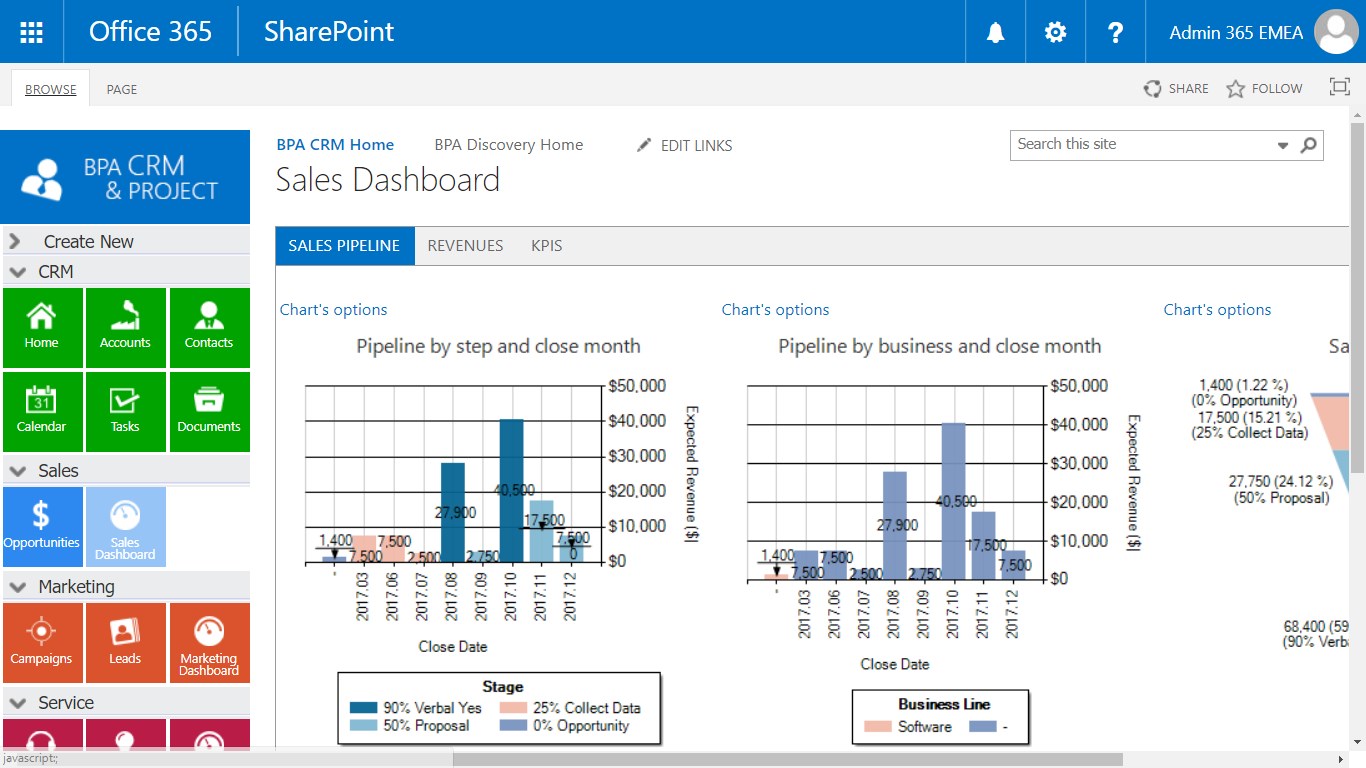
Task: Open Chart's options for the third chart
Action: [1217, 310]
